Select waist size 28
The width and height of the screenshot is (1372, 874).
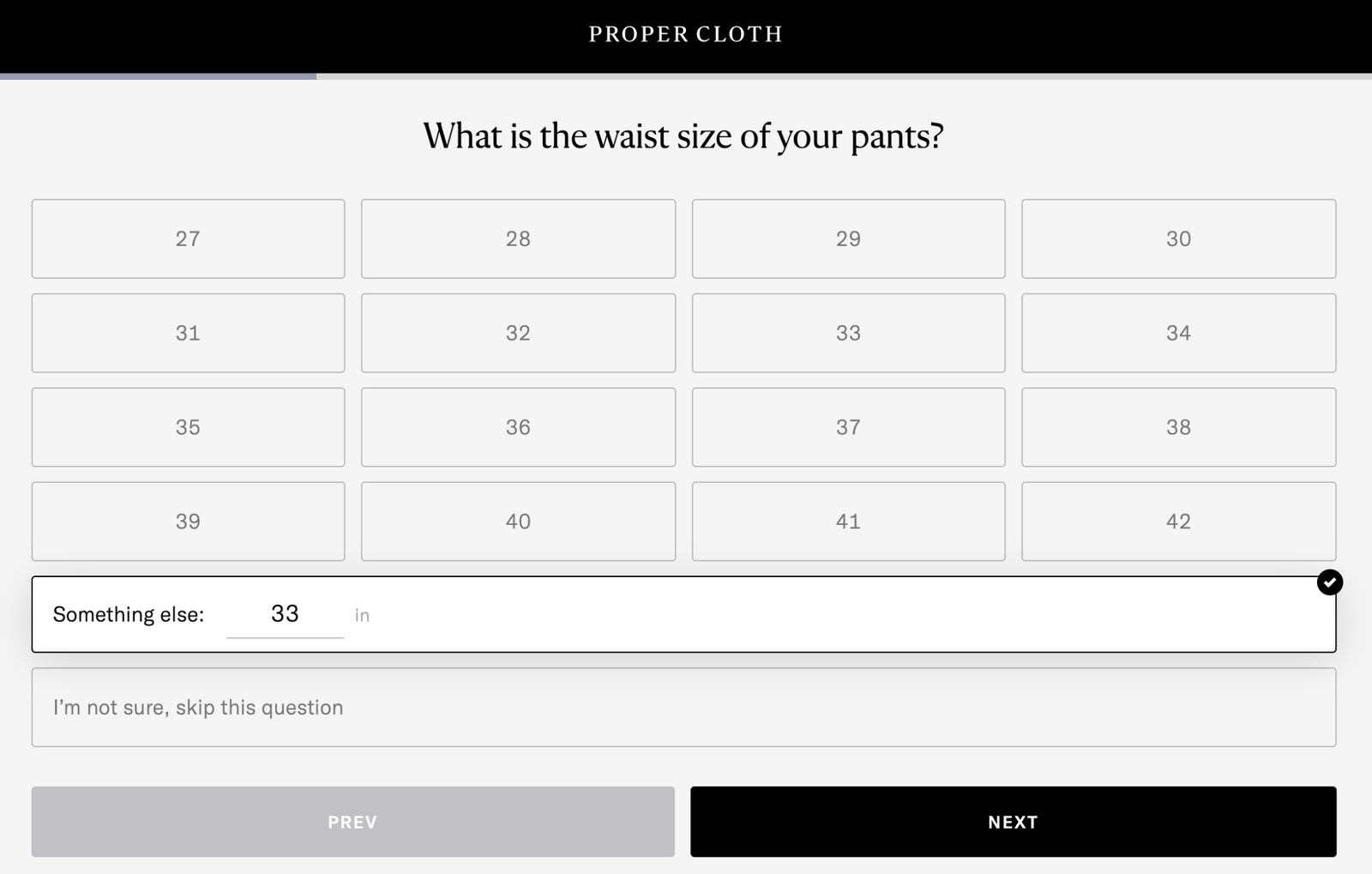[x=518, y=238]
